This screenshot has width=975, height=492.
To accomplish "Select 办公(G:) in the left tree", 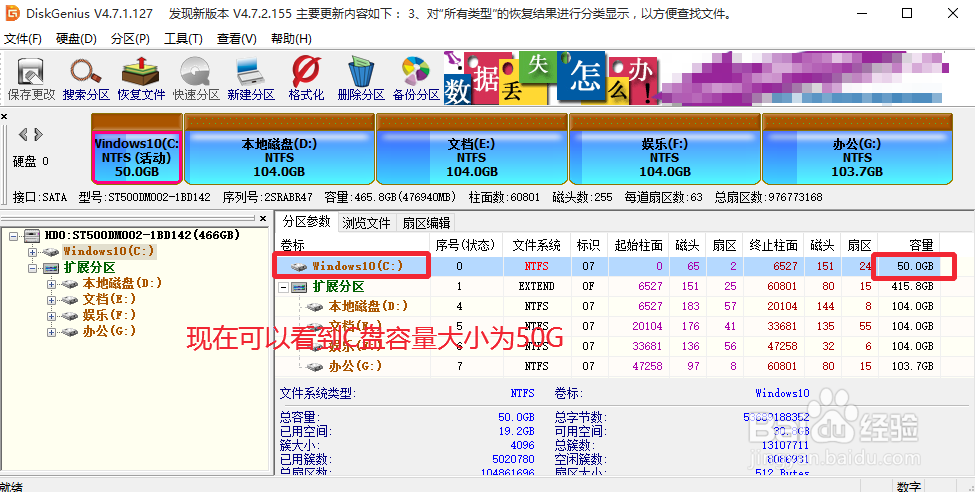I will point(109,332).
